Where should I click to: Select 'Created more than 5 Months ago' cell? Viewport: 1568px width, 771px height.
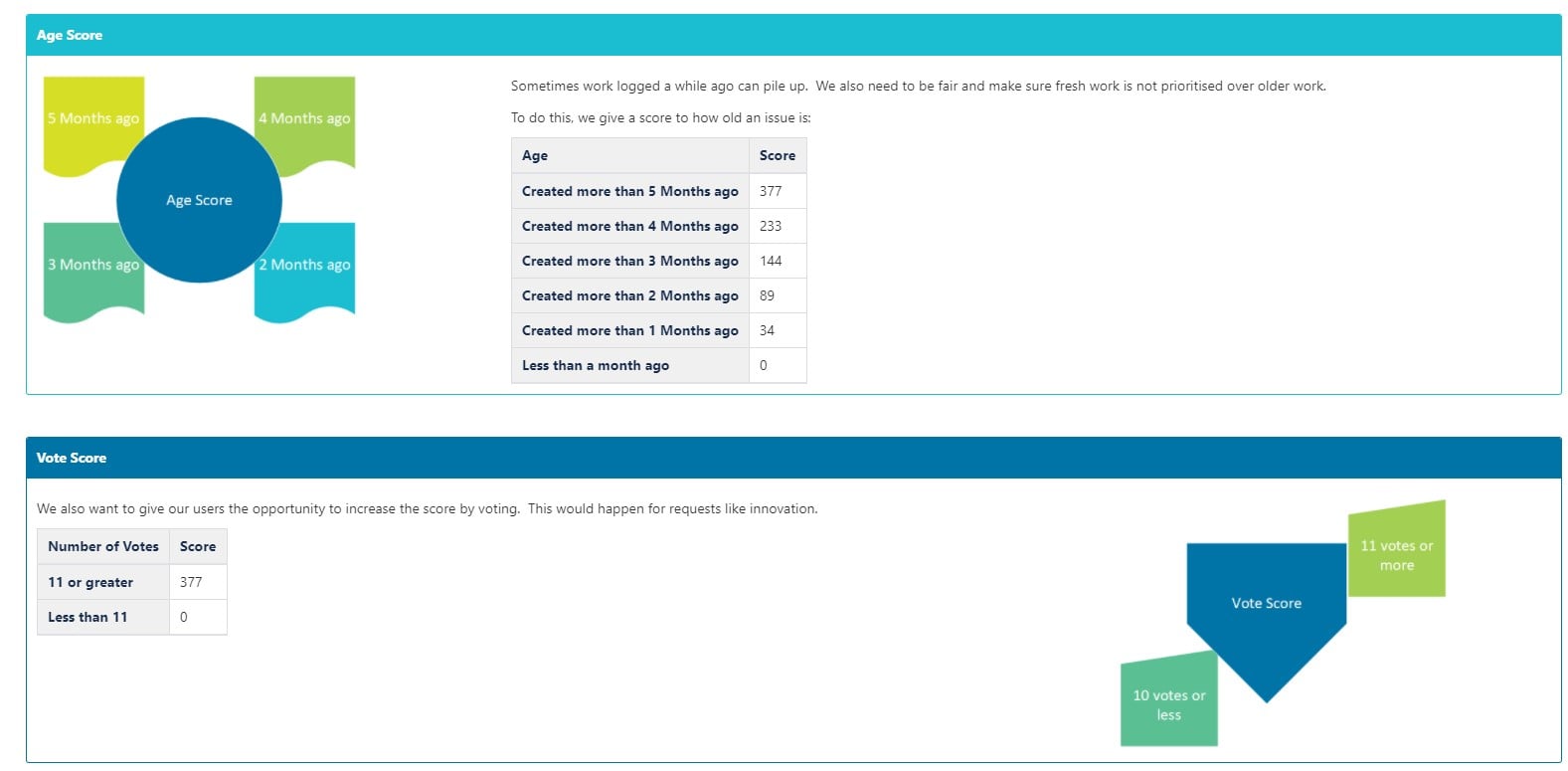click(630, 191)
